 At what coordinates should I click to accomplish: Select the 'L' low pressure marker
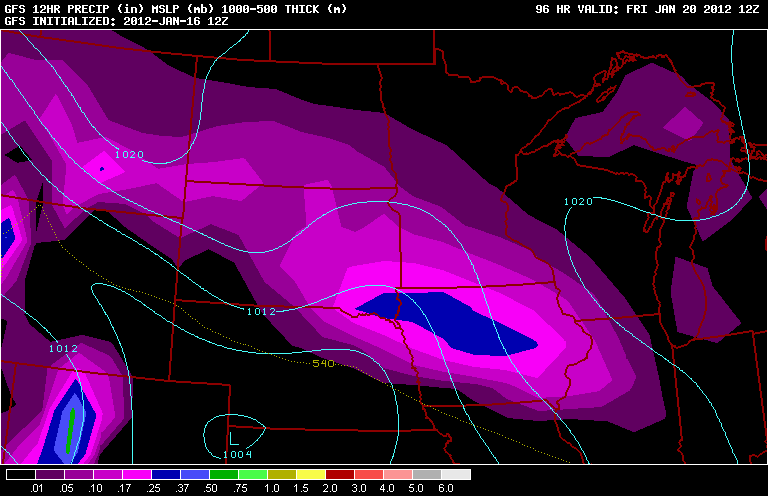coord(233,438)
